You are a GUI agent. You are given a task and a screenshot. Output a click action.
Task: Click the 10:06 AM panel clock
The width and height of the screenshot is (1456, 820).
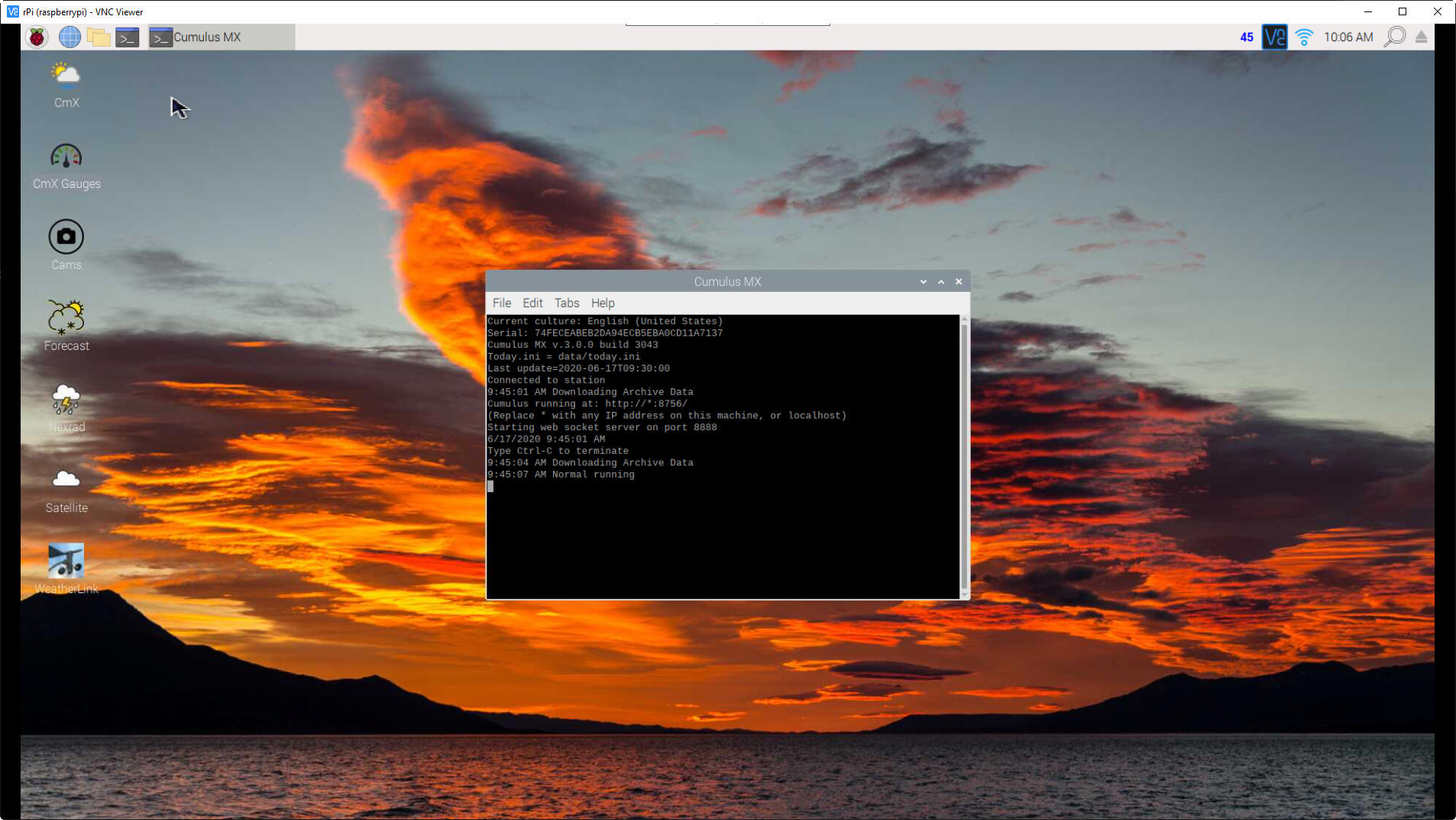point(1348,37)
